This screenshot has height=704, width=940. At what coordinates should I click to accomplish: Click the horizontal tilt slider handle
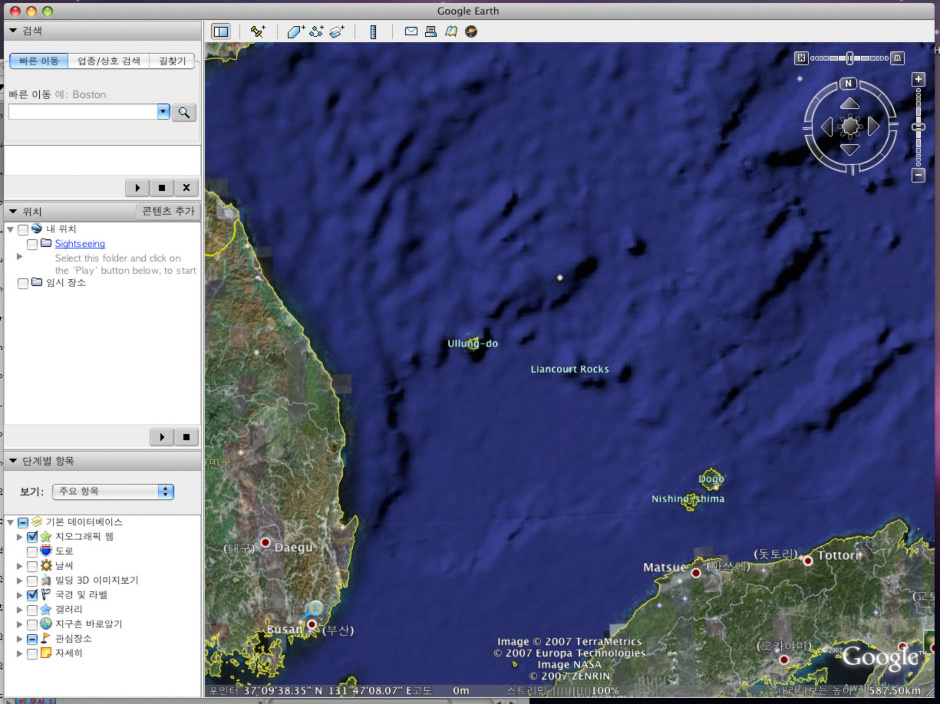tap(849, 58)
